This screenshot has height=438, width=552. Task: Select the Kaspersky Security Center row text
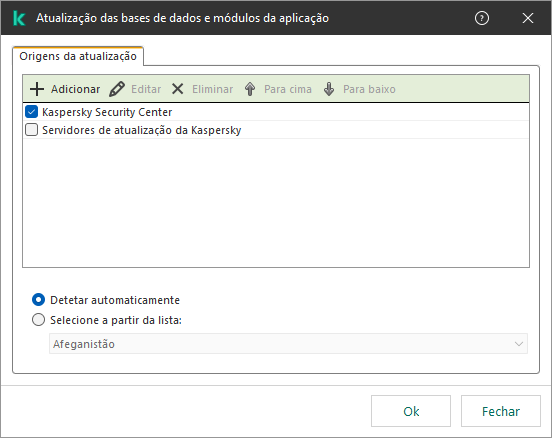point(107,112)
